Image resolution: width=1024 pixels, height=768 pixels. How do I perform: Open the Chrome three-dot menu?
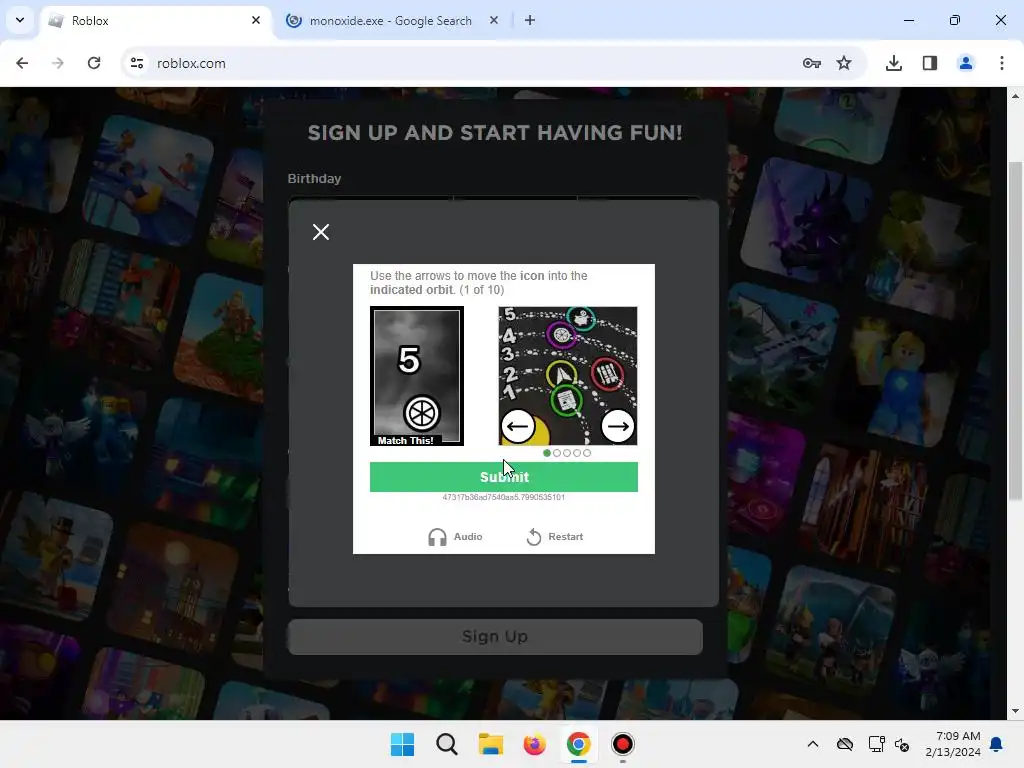[x=1002, y=63]
